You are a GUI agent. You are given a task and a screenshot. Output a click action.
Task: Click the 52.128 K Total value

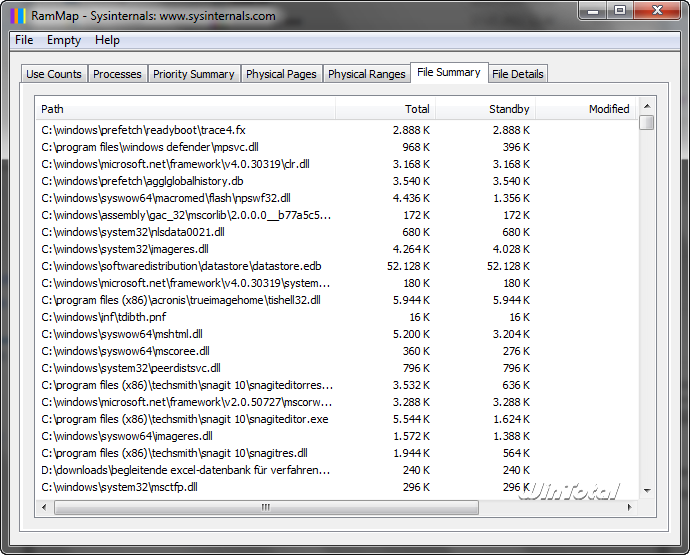click(x=408, y=266)
